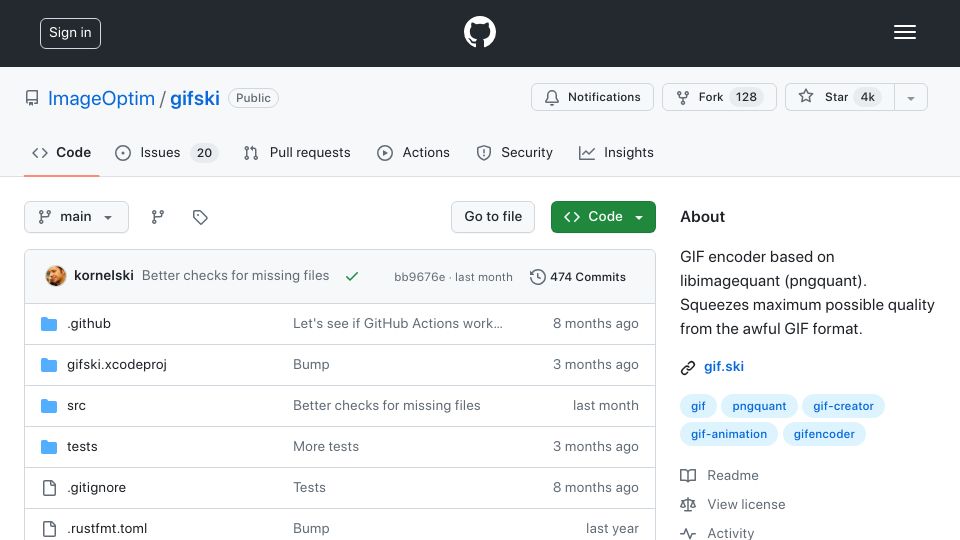Open the 'Better checks for missing files' latest commit message

coord(235,276)
